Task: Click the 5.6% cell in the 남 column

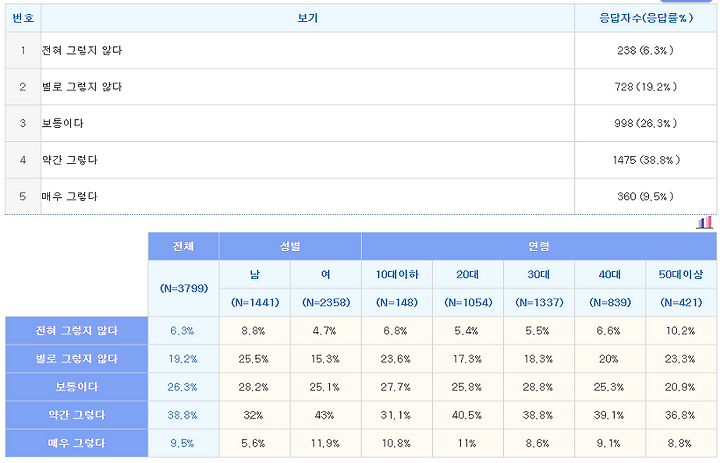Action: coord(253,443)
